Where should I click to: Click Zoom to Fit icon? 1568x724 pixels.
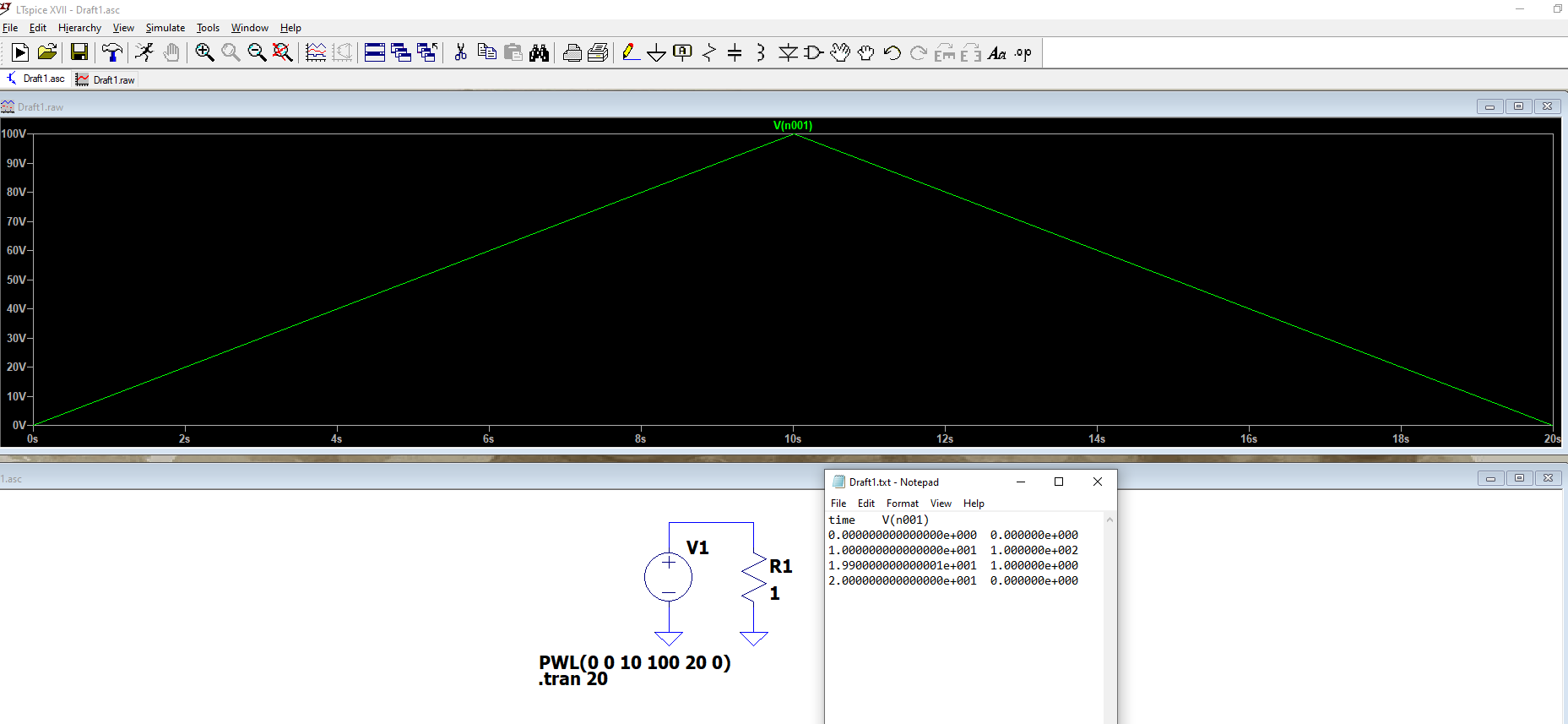pyautogui.click(x=283, y=53)
